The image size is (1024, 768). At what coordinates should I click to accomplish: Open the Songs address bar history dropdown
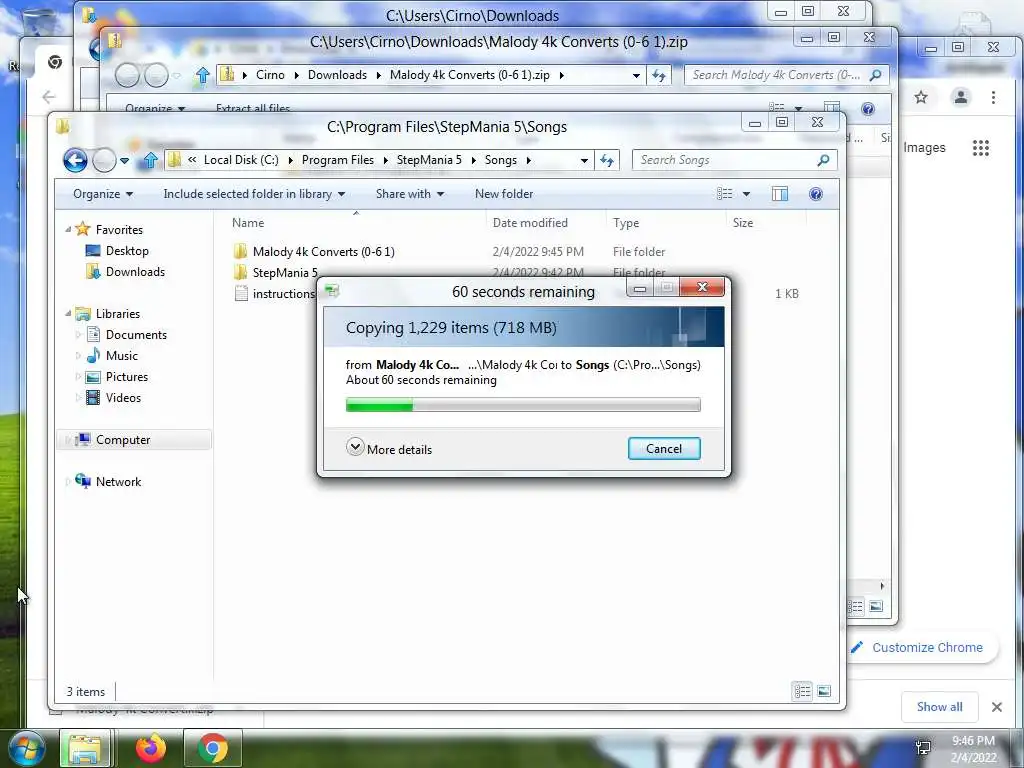[x=584, y=161]
